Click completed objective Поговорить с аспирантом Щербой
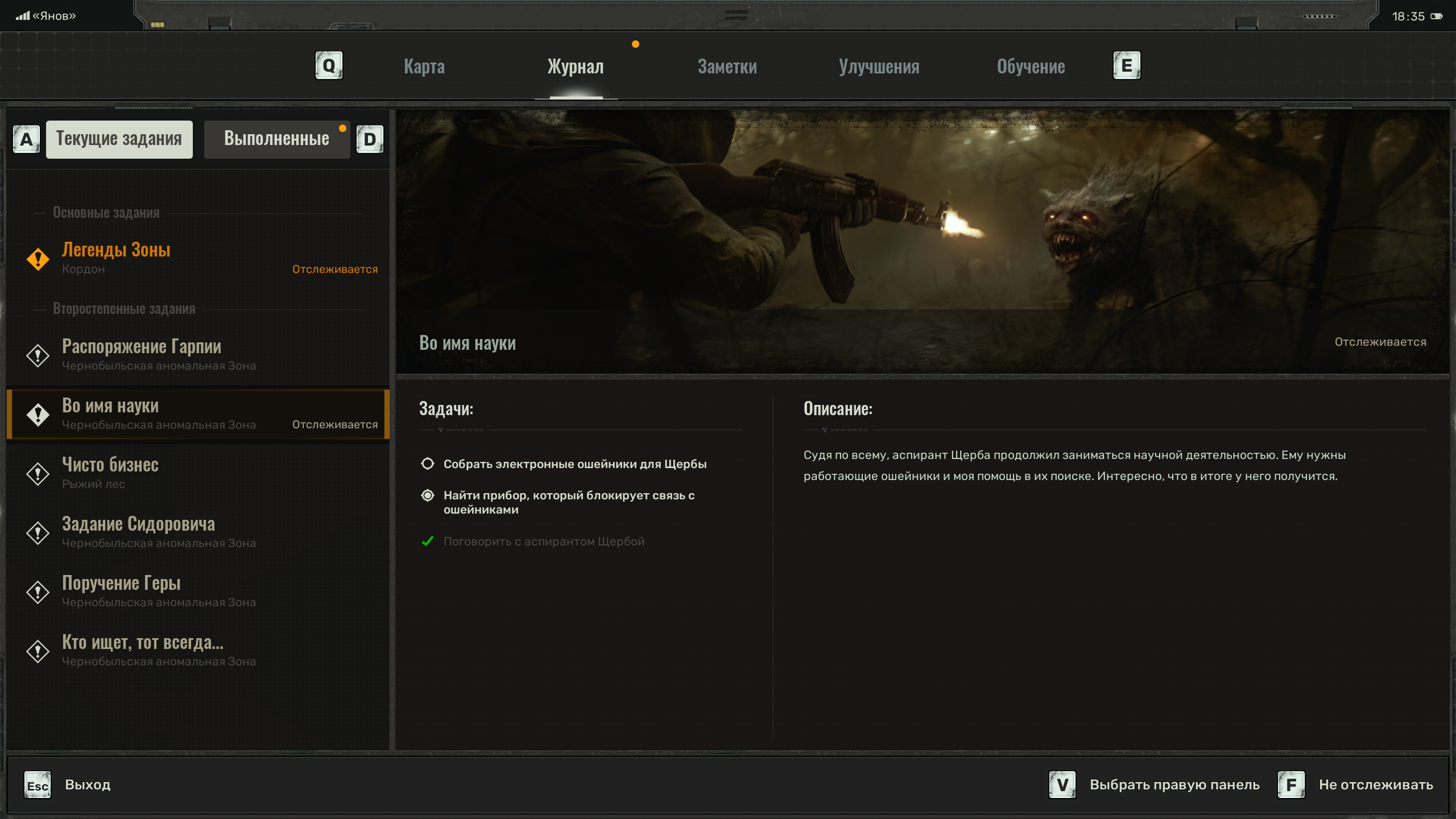The height and width of the screenshot is (819, 1456). pos(544,541)
